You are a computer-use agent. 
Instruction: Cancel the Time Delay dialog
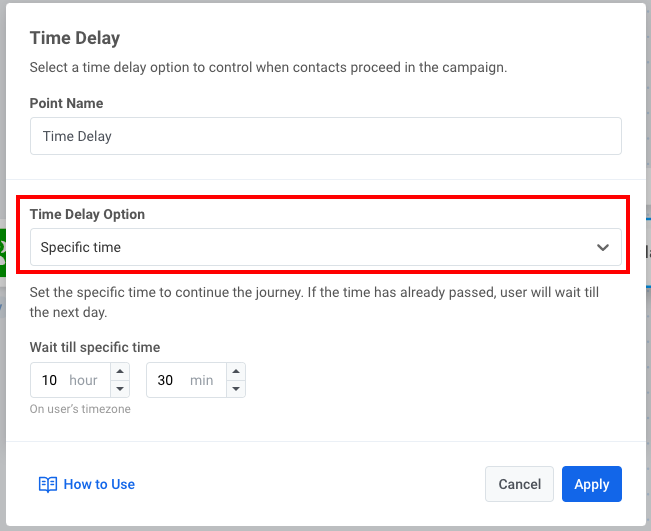(x=519, y=484)
